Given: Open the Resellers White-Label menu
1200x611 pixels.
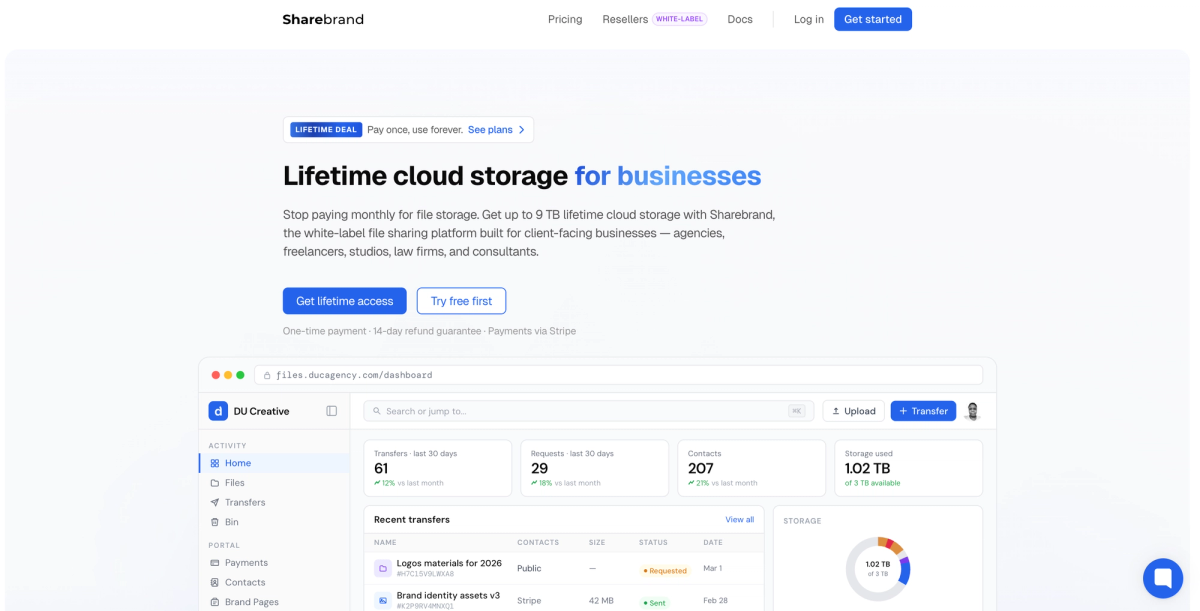Looking at the screenshot, I should click(655, 19).
